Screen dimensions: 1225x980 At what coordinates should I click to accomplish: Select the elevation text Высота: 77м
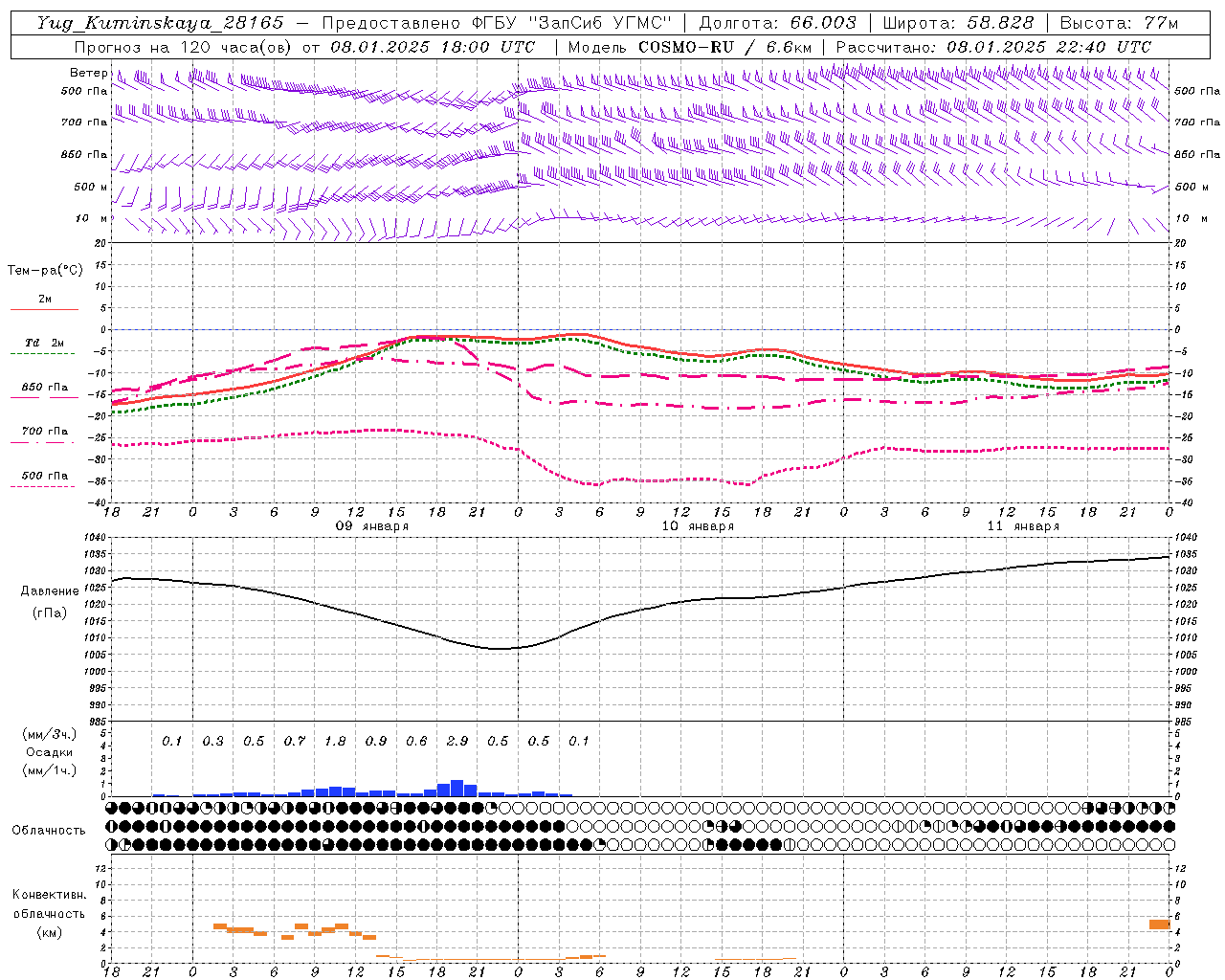[1119, 23]
